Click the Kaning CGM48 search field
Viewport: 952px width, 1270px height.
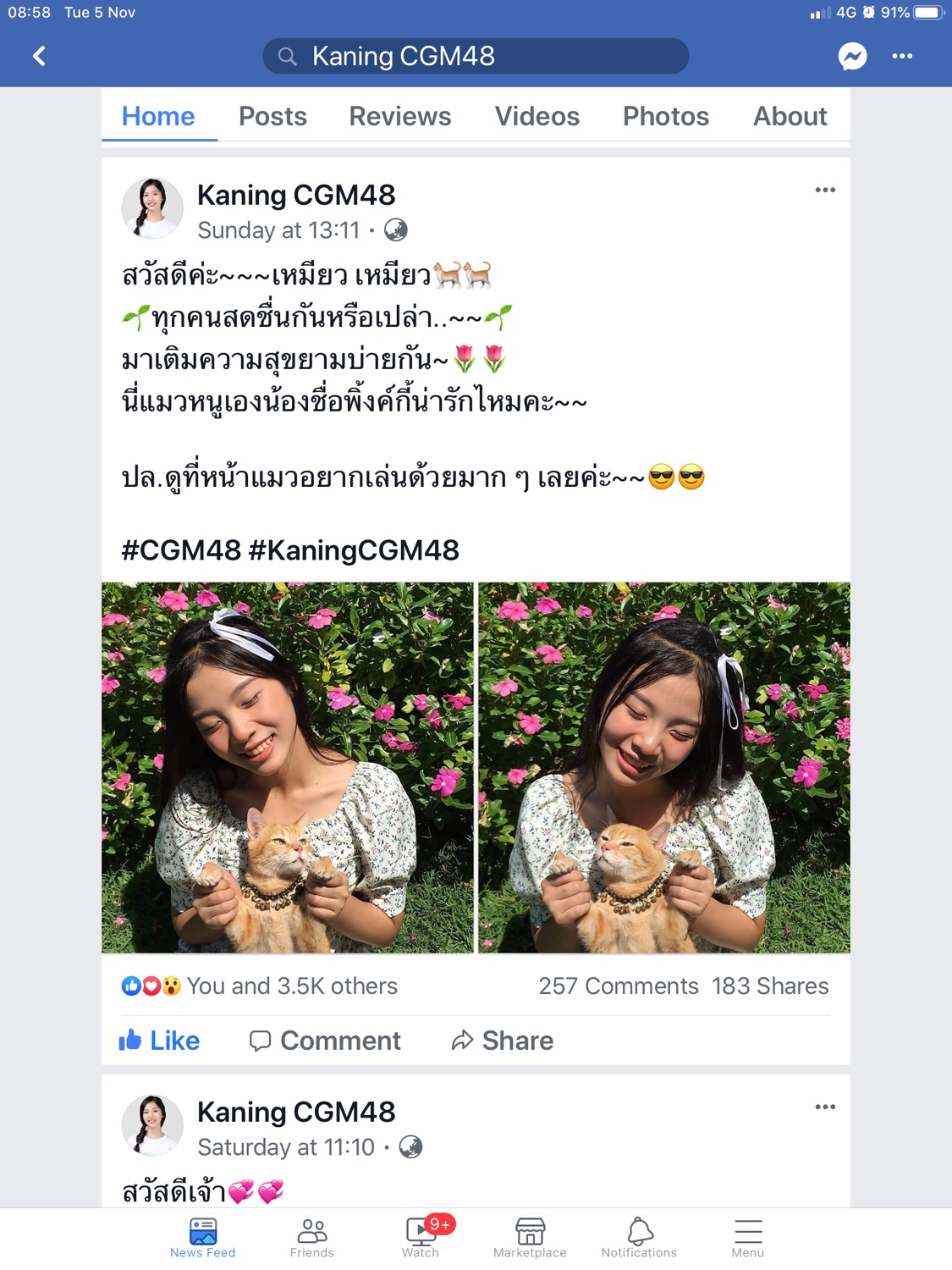tap(476, 56)
